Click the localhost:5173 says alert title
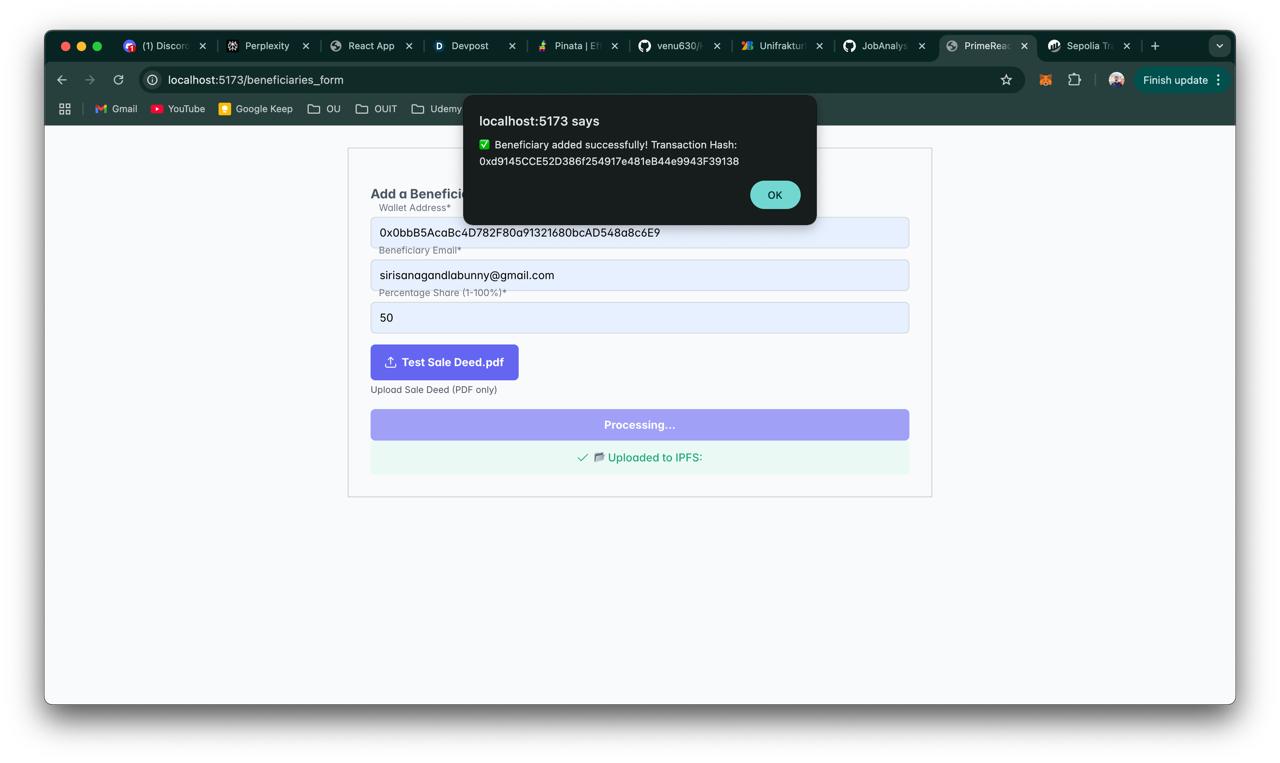Viewport: 1280px width, 763px height. (539, 121)
